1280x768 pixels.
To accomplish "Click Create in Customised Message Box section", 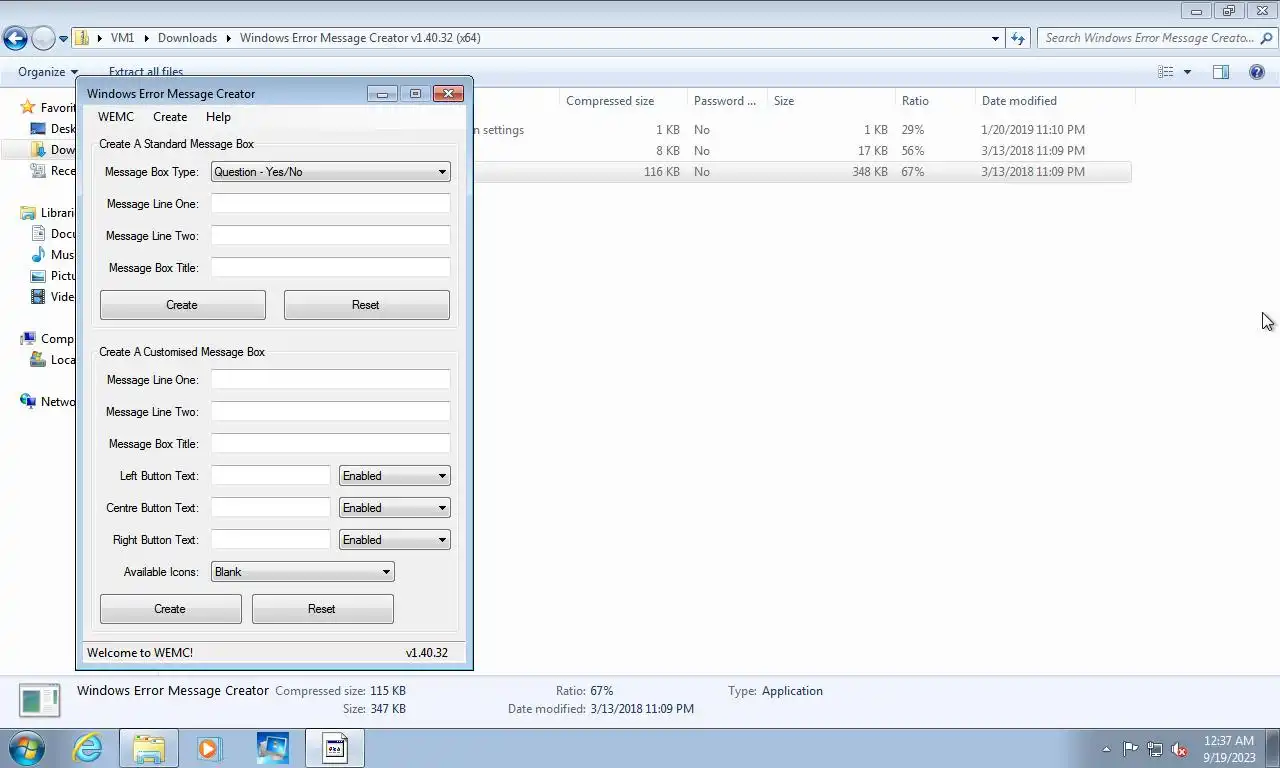I will coord(170,609).
